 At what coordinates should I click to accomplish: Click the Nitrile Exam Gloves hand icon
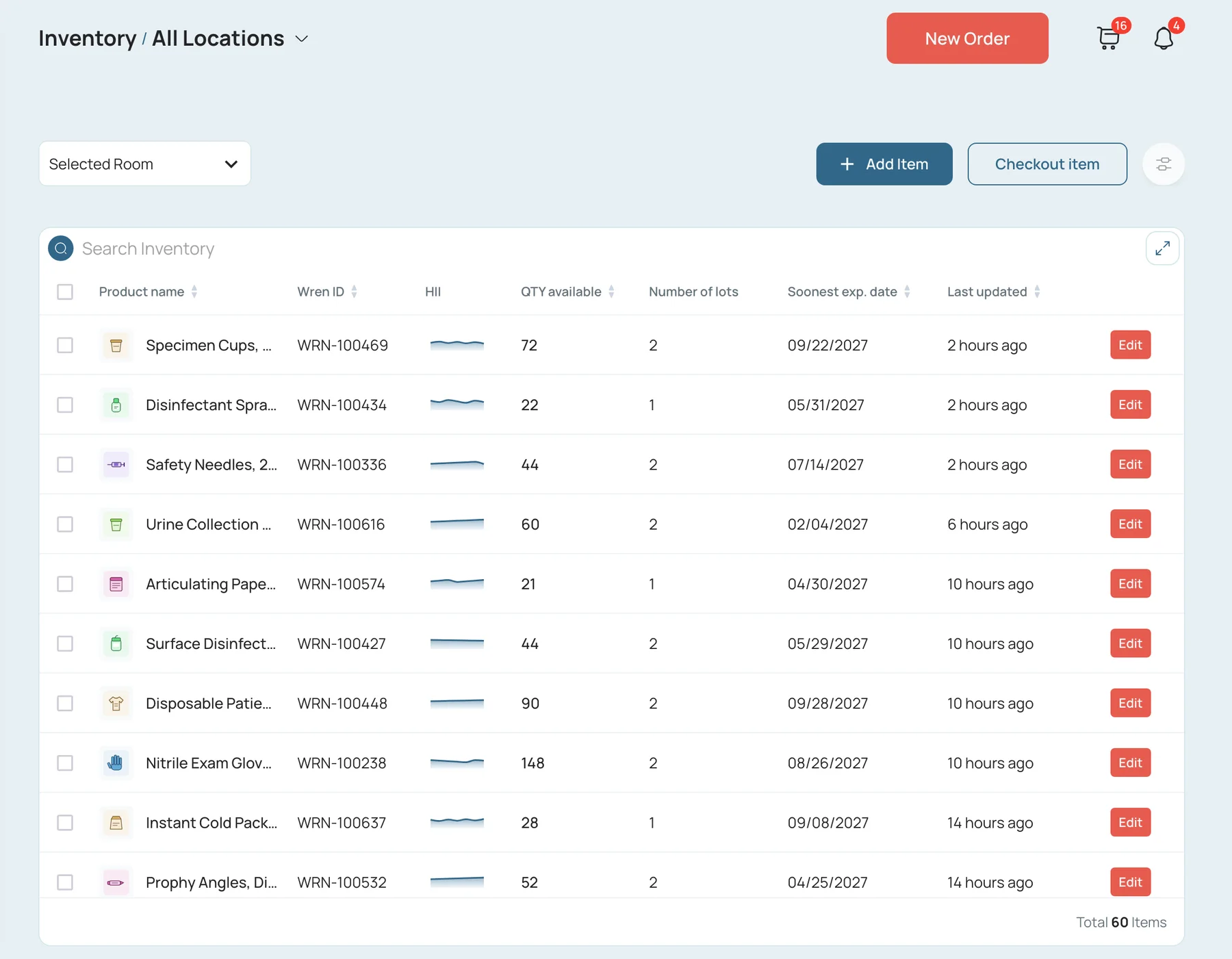coord(116,763)
